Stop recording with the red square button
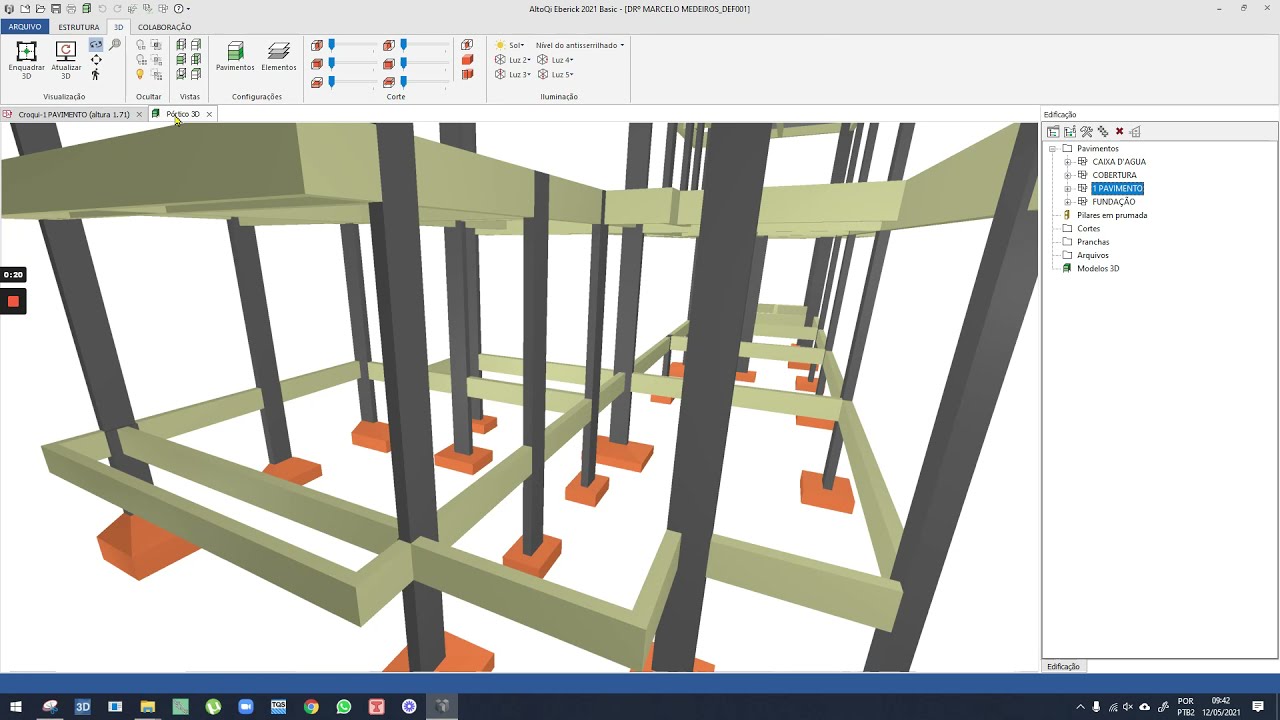Viewport: 1280px width, 720px height. pyautogui.click(x=13, y=301)
